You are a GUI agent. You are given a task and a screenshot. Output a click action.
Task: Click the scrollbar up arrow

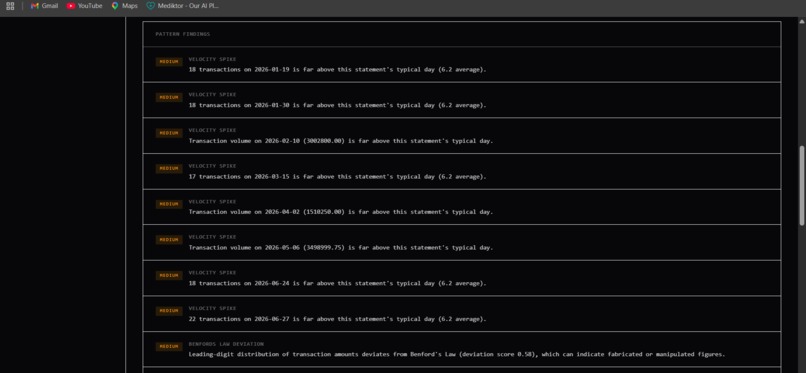[801, 21]
